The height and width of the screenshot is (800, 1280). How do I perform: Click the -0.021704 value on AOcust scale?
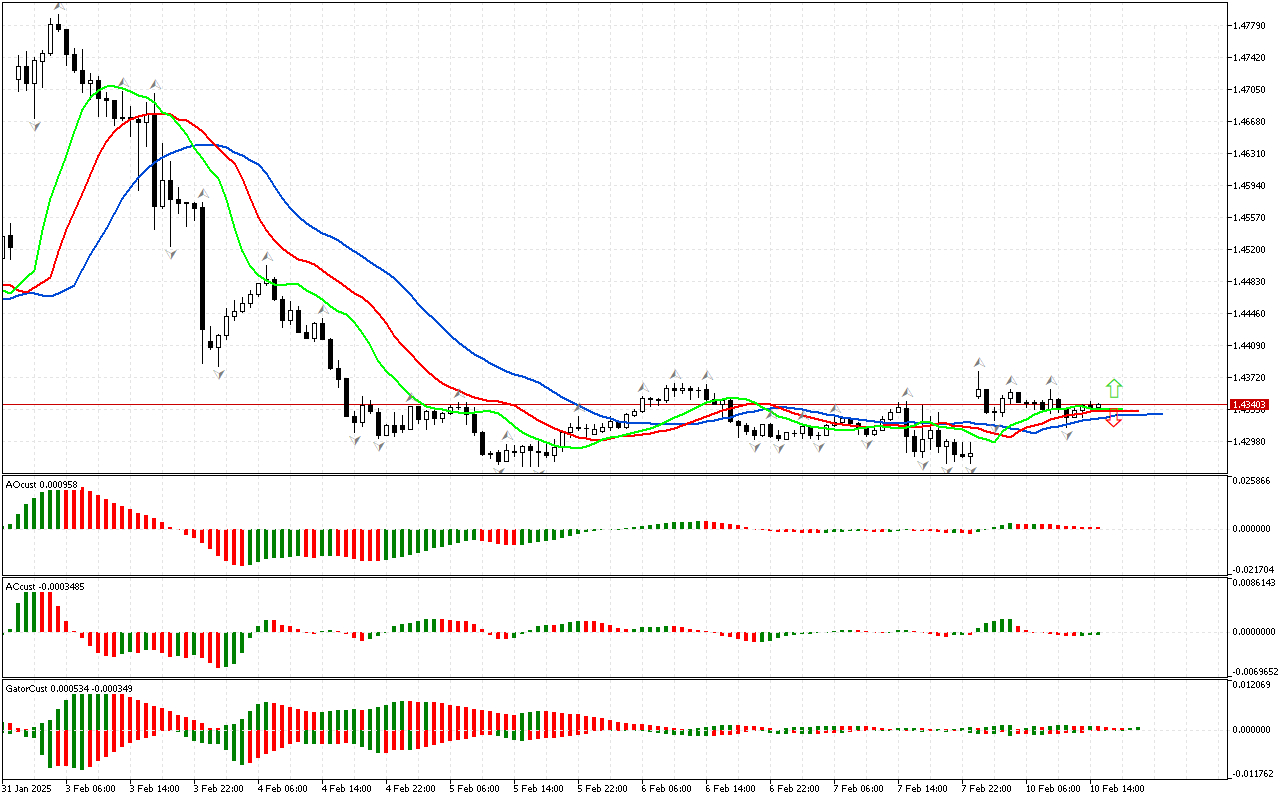coord(1251,569)
